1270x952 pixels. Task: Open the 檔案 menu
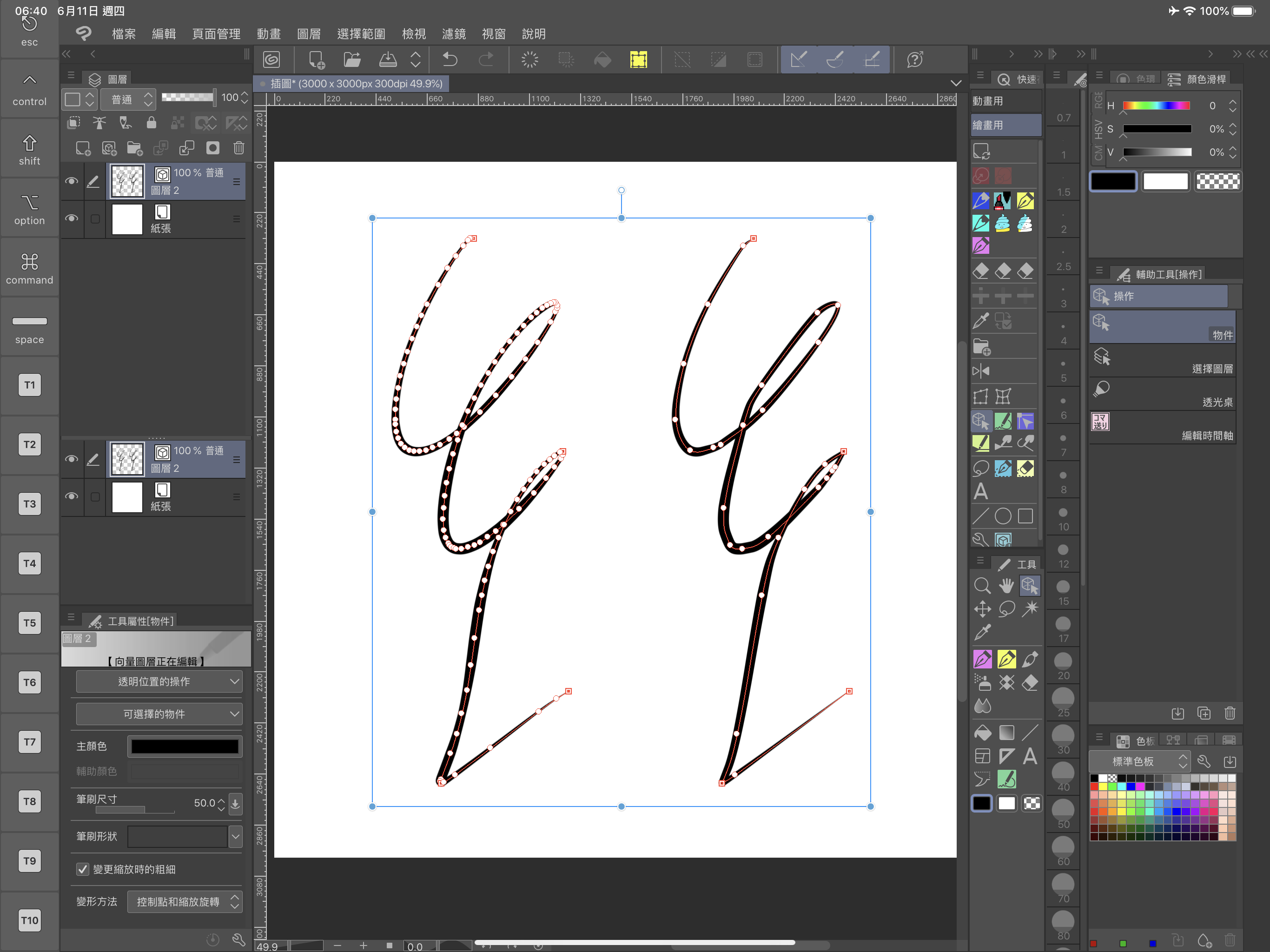pos(124,34)
